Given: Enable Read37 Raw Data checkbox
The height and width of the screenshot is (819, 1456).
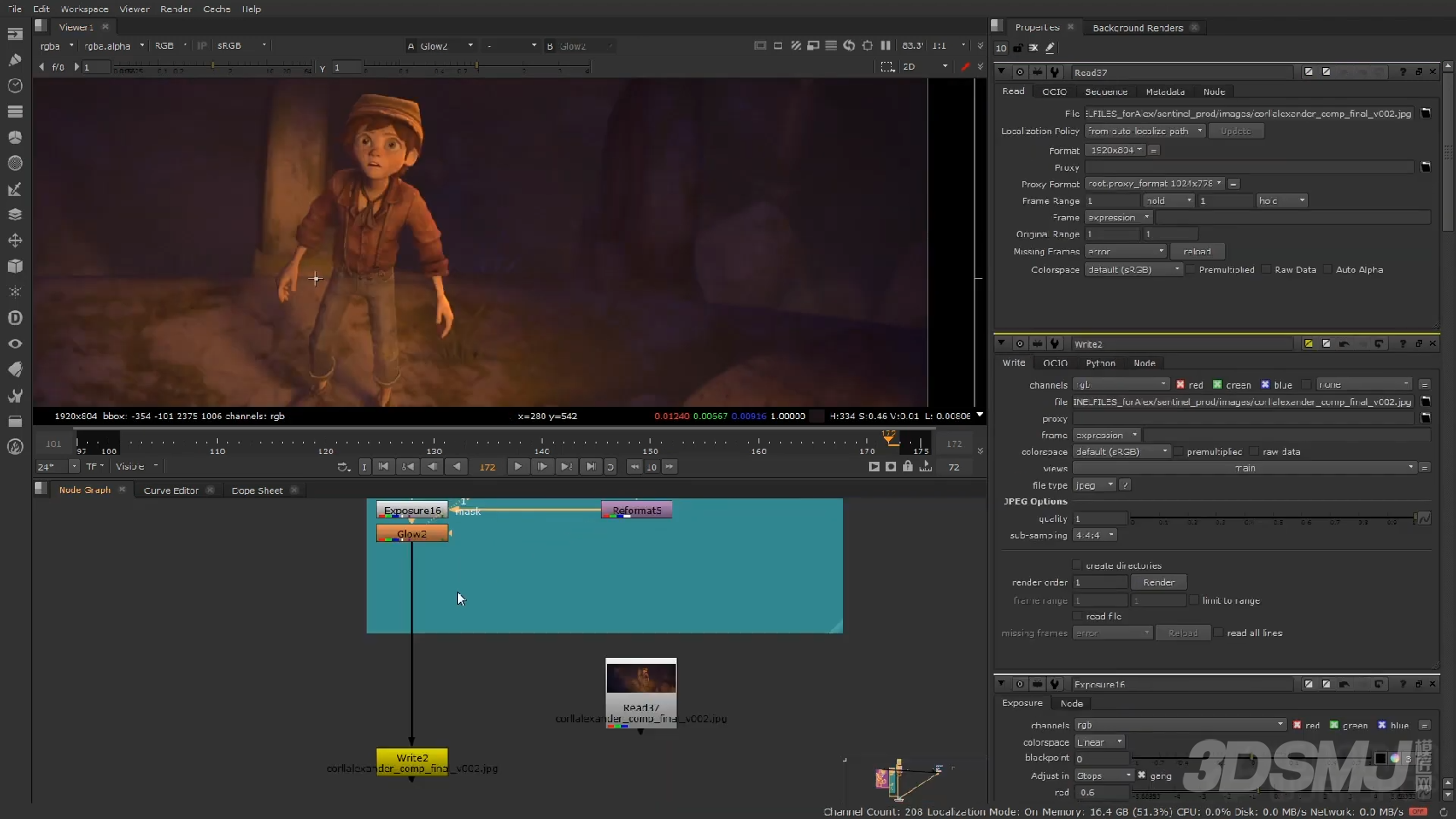Looking at the screenshot, I should coord(1266,269).
